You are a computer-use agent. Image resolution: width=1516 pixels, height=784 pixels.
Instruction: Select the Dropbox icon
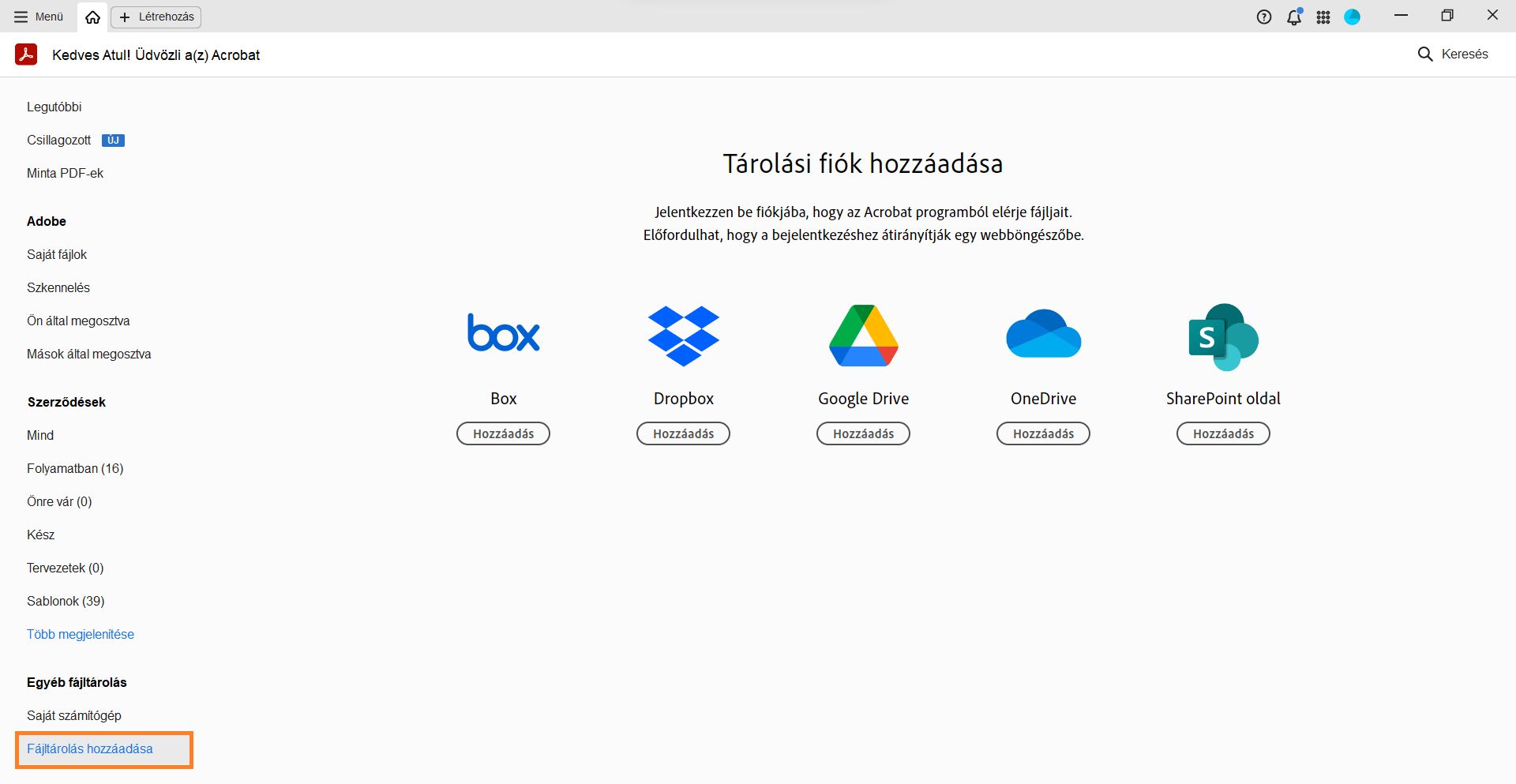(683, 335)
